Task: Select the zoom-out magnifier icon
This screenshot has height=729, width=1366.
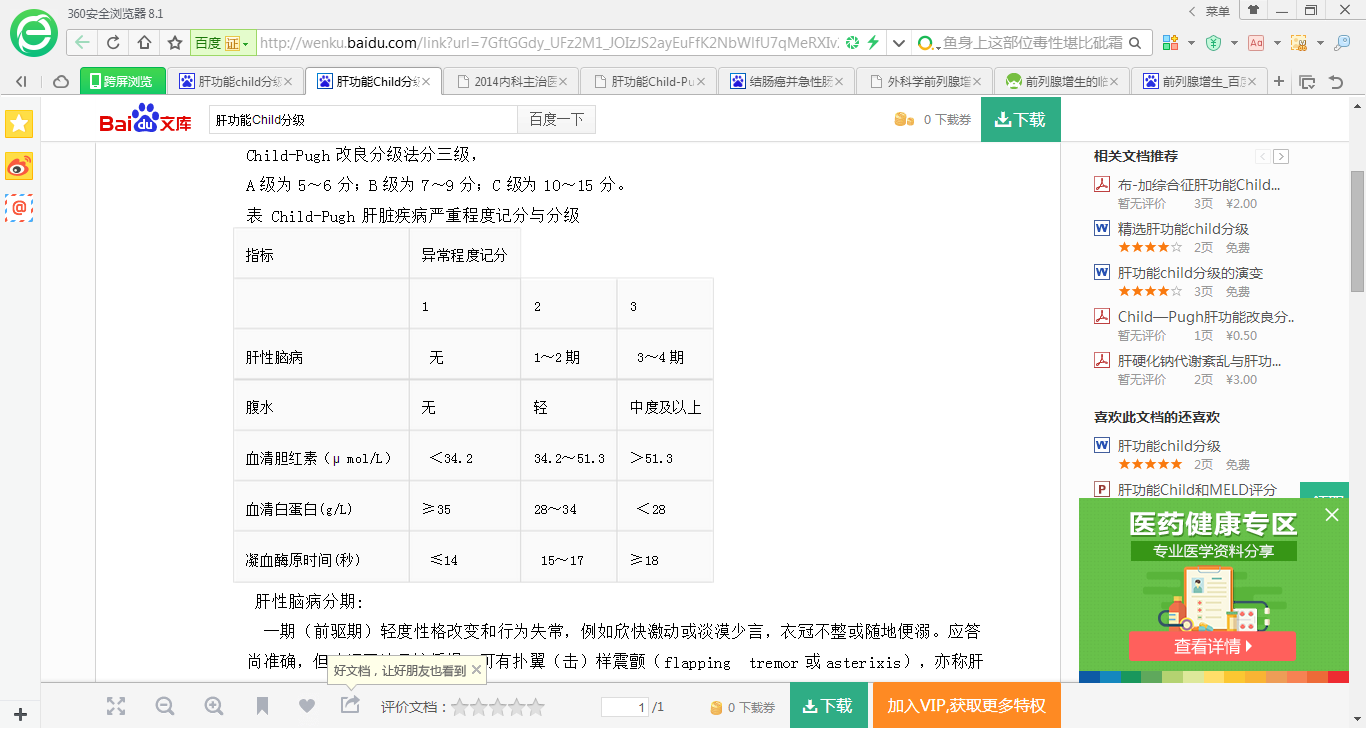Action: click(x=165, y=706)
